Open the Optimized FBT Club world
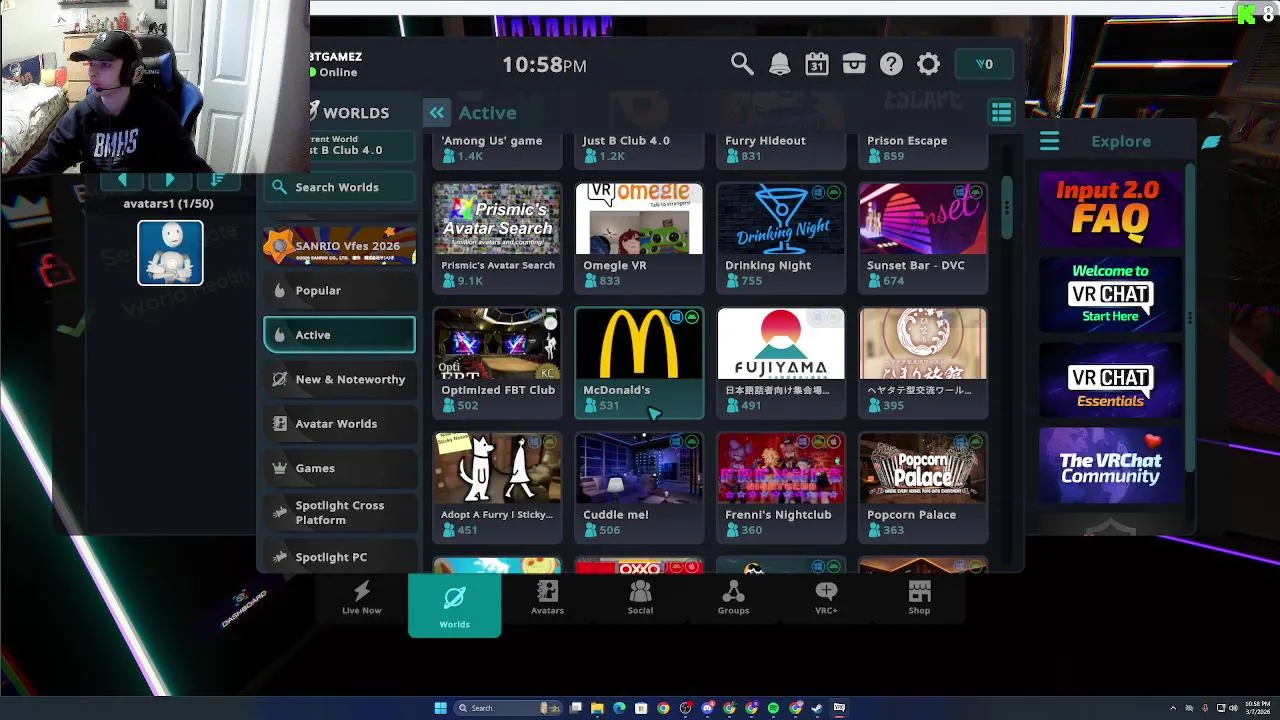Screen dimensions: 1280x720 click(x=497, y=362)
